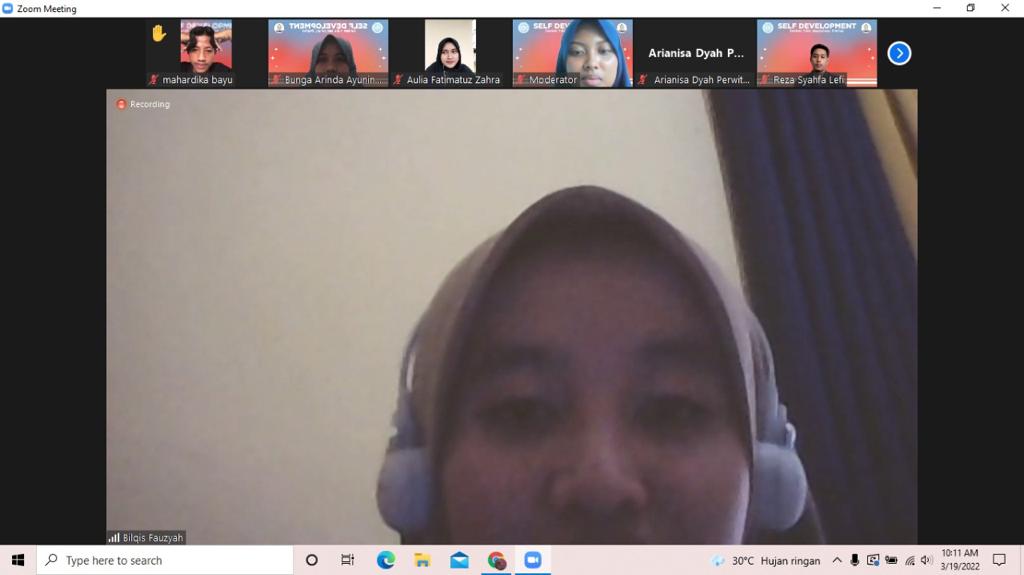Open Task View on the taskbar
Image resolution: width=1024 pixels, height=575 pixels.
click(347, 561)
